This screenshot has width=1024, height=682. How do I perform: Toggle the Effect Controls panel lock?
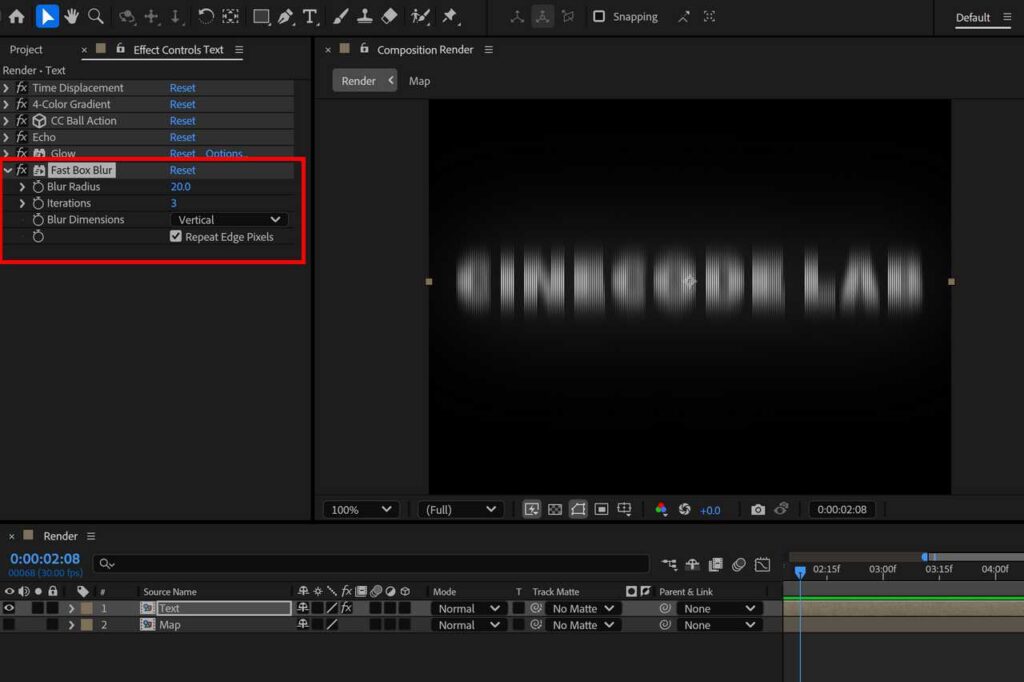(120, 48)
